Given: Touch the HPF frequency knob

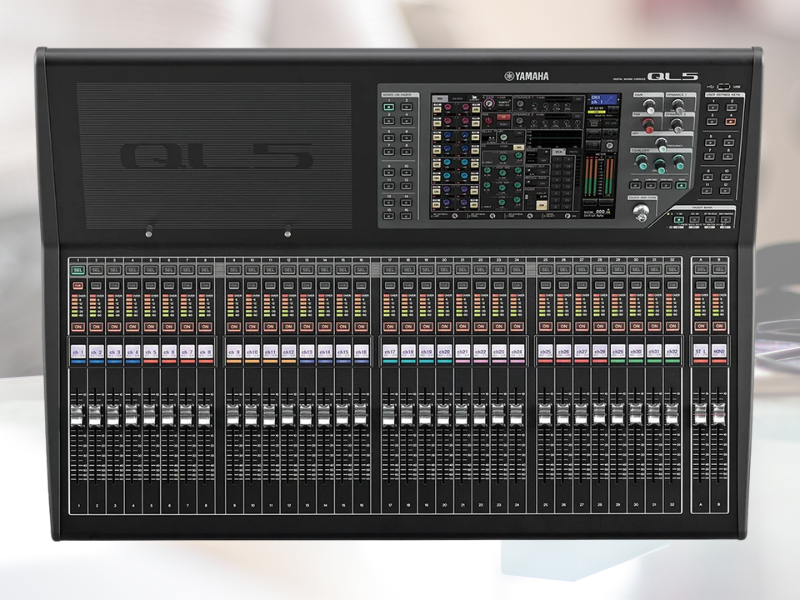Looking at the screenshot, I should (661, 145).
